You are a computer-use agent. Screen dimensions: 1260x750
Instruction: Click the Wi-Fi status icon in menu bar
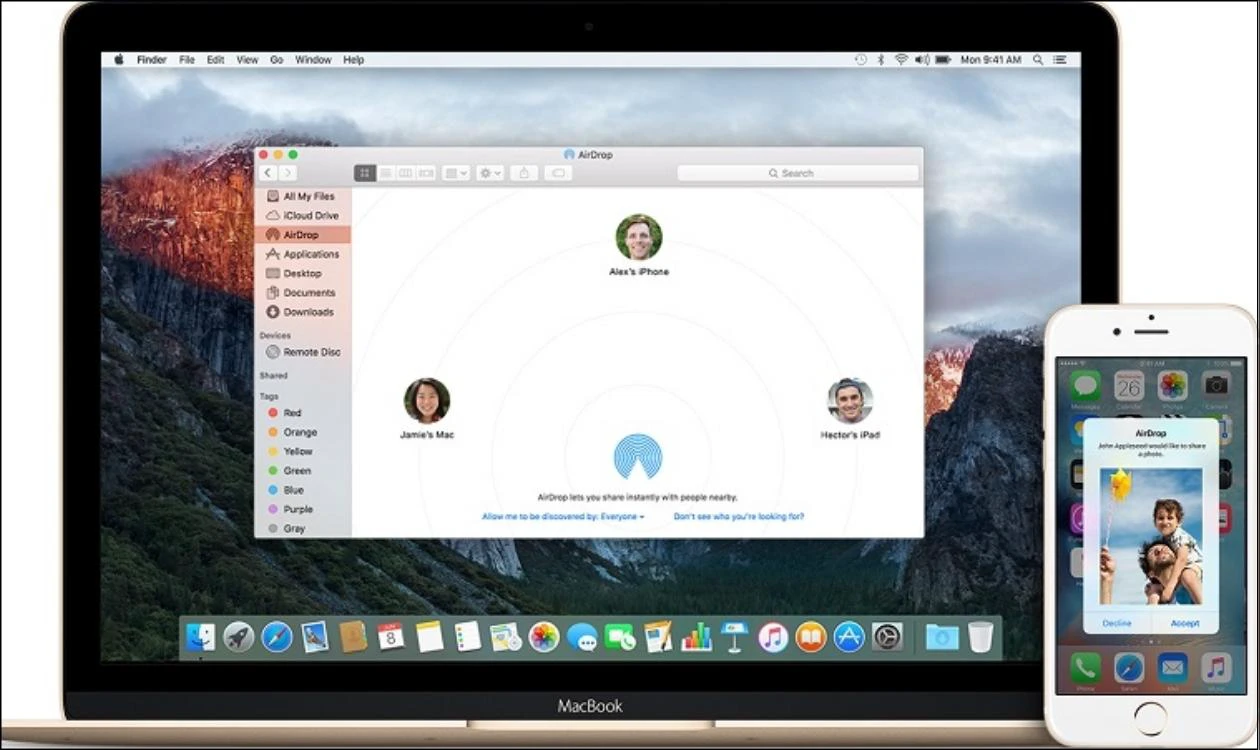[901, 60]
